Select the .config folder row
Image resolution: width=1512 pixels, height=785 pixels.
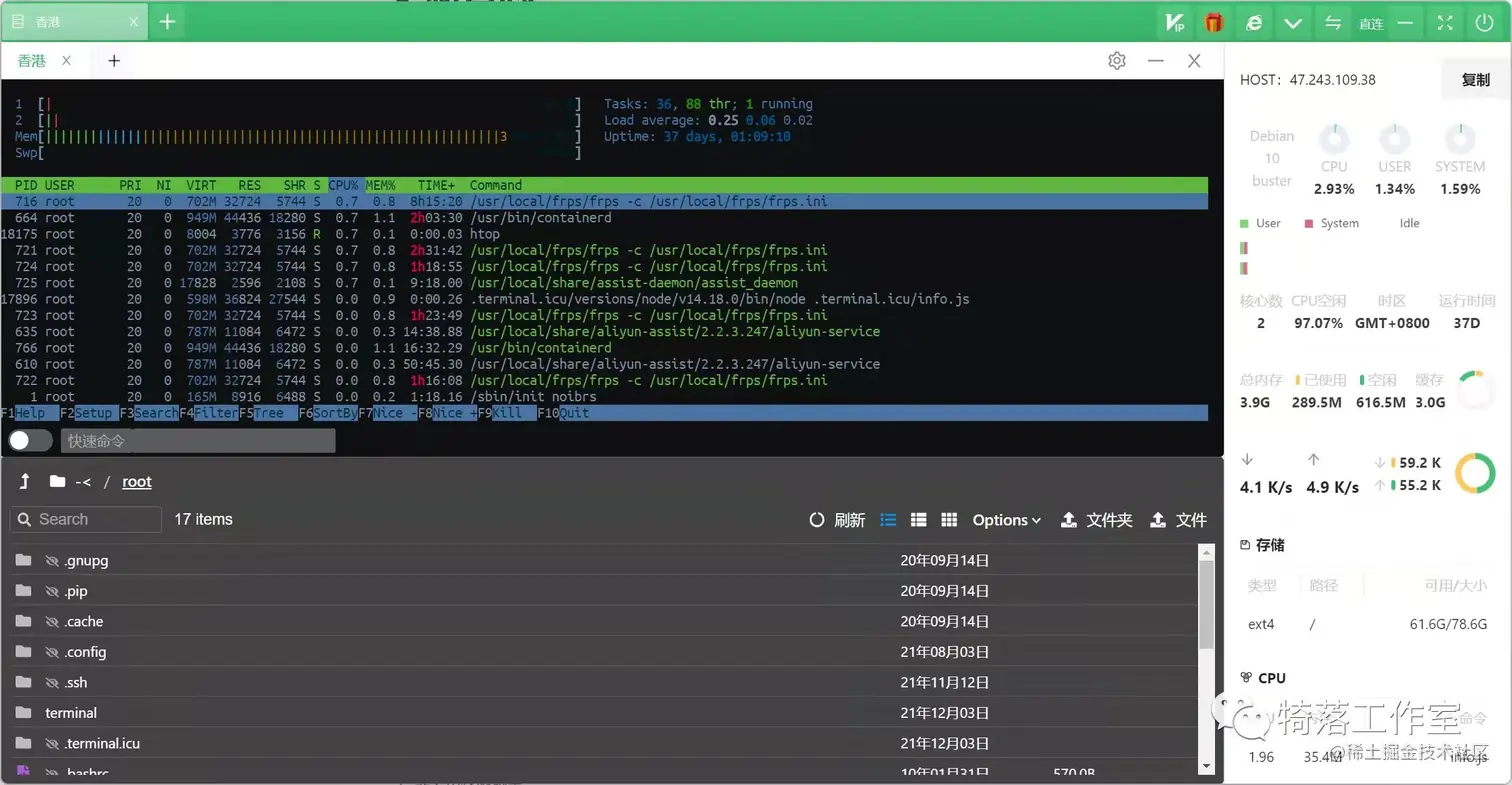pyautogui.click(x=606, y=652)
